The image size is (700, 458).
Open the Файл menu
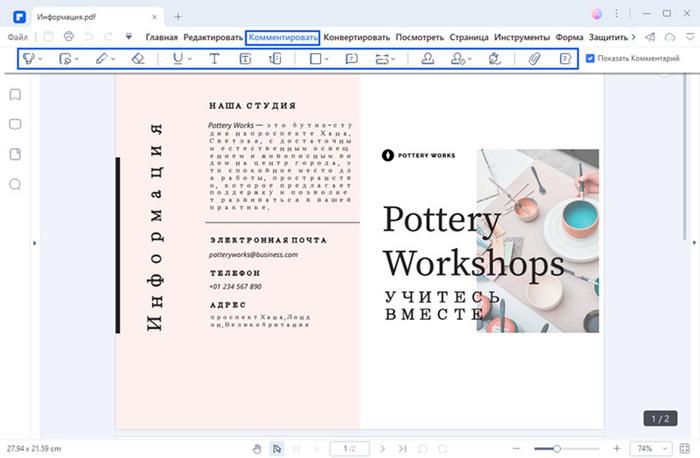pyautogui.click(x=17, y=37)
